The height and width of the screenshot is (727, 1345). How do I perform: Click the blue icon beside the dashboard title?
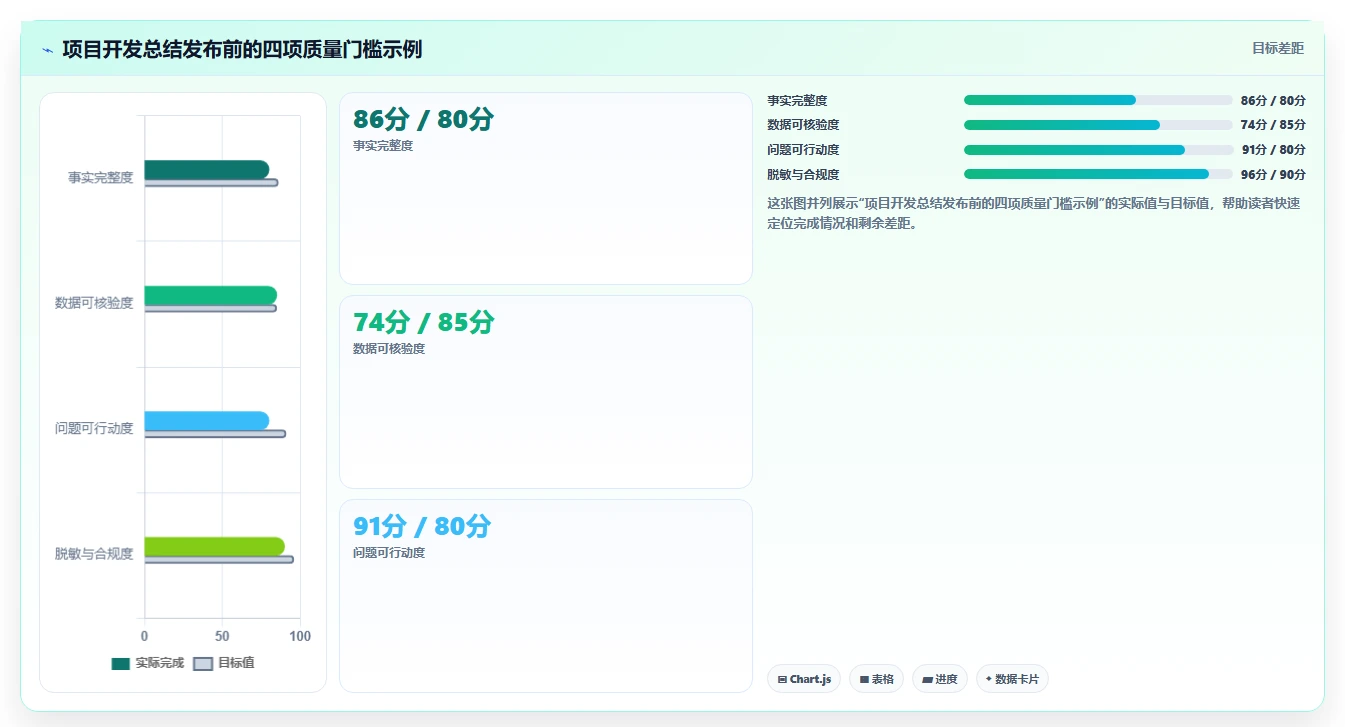tap(48, 50)
